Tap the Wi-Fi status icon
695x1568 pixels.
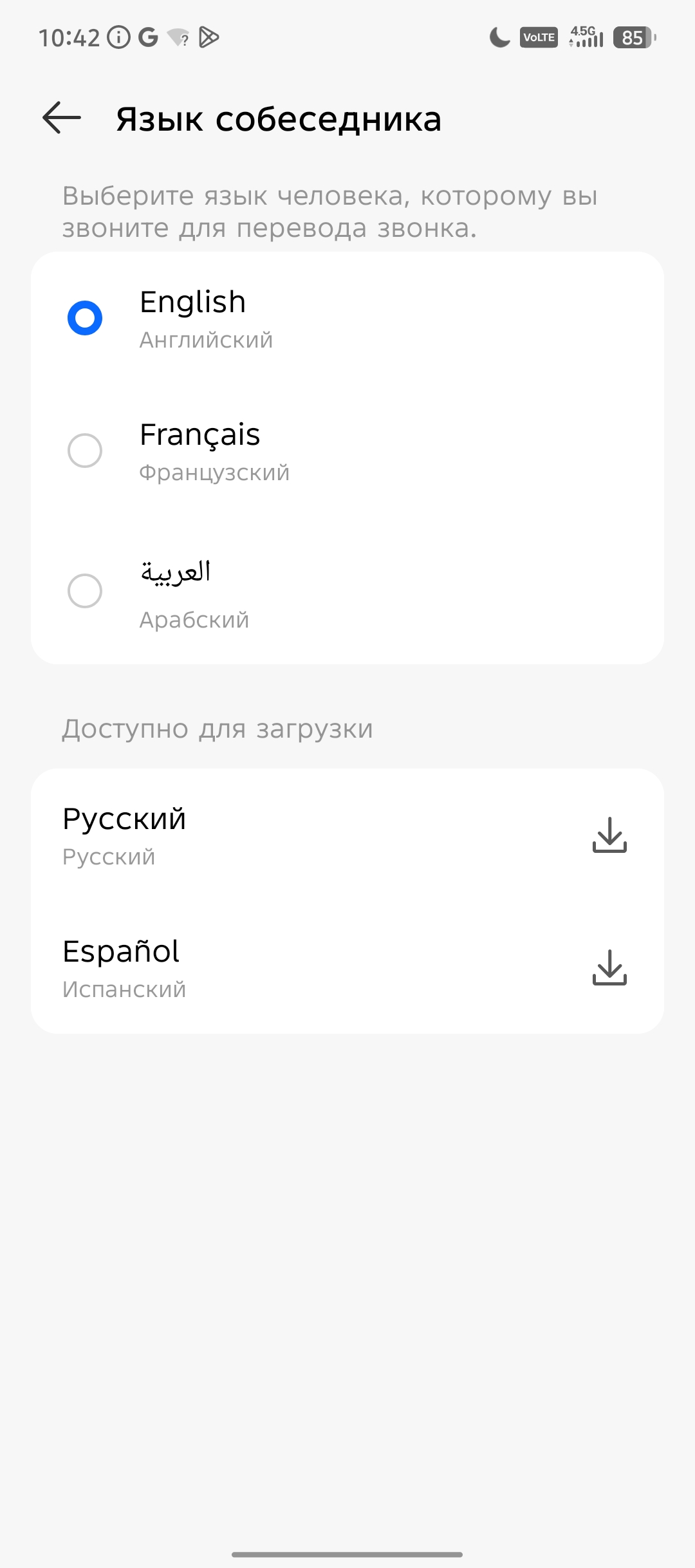click(178, 37)
